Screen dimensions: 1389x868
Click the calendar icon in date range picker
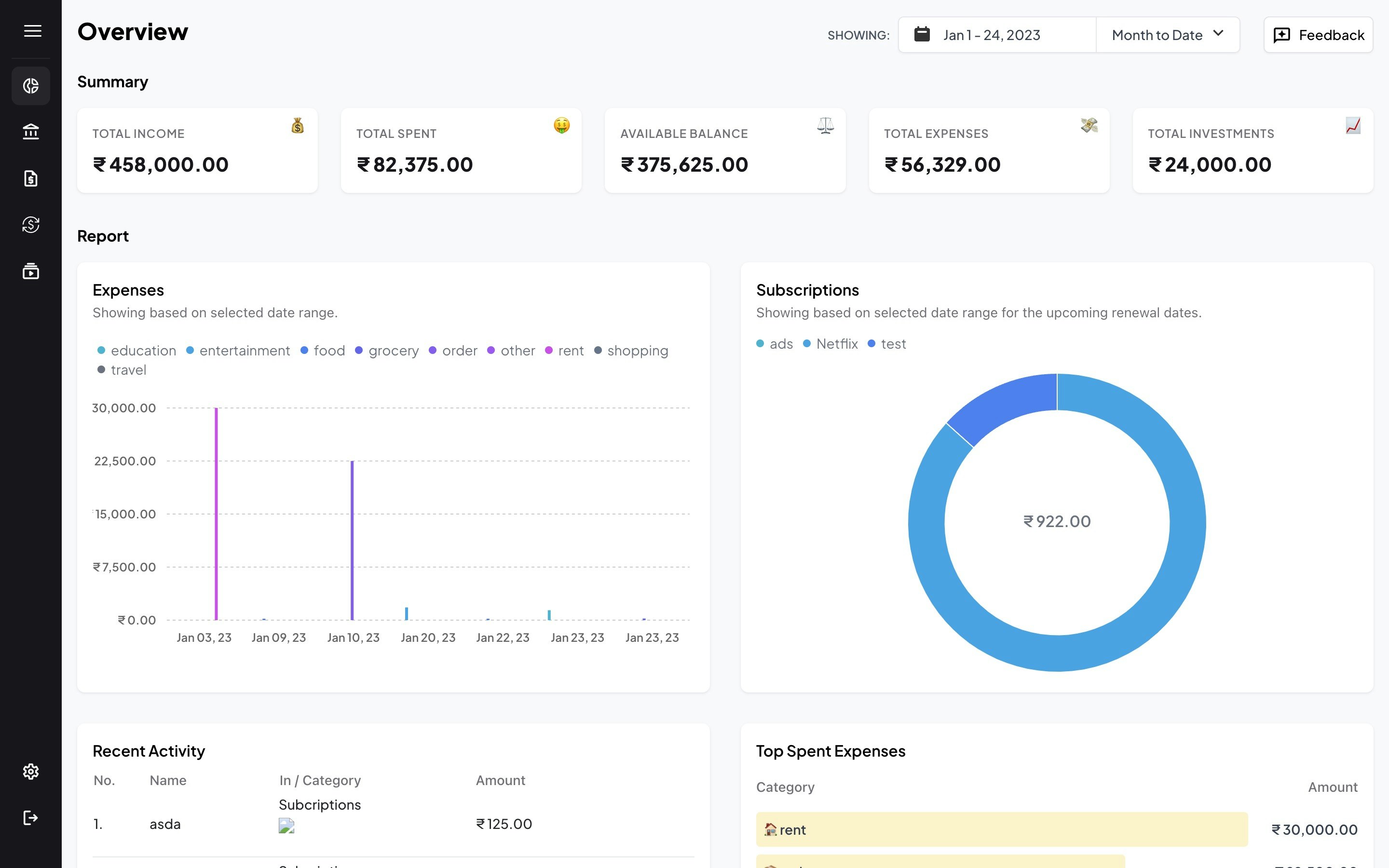point(922,34)
